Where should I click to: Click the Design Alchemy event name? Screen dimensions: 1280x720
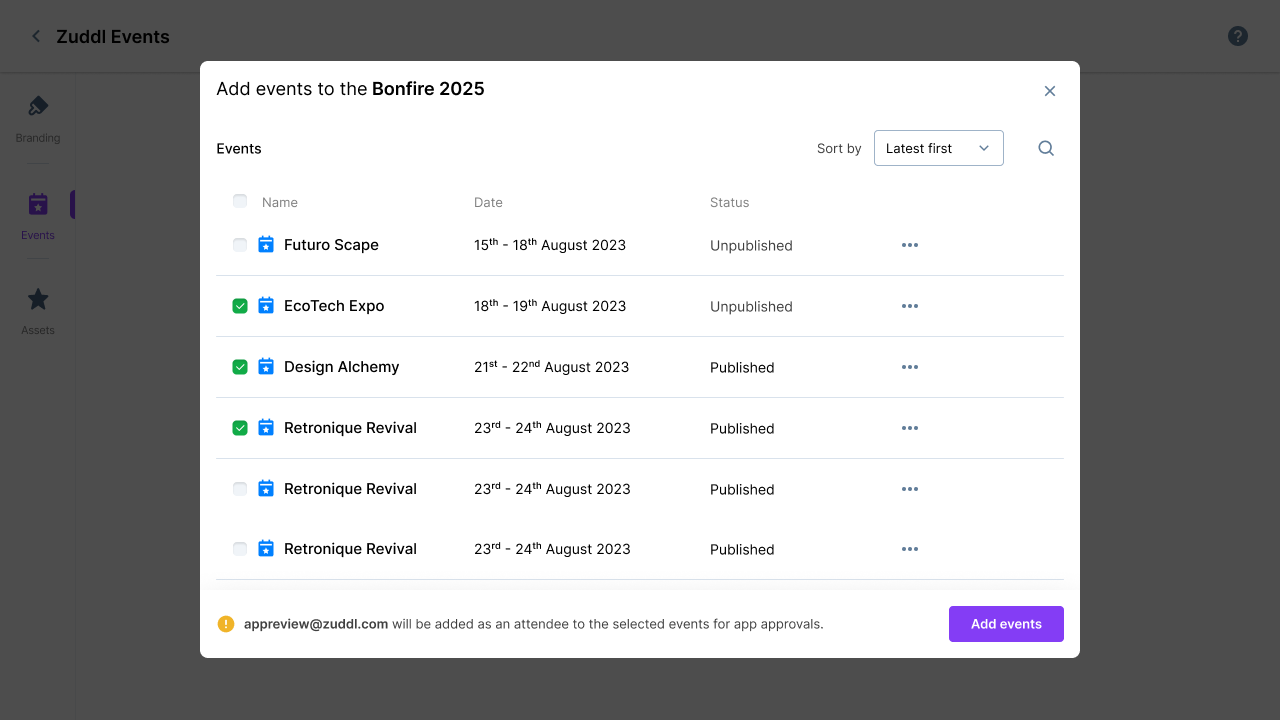341,367
